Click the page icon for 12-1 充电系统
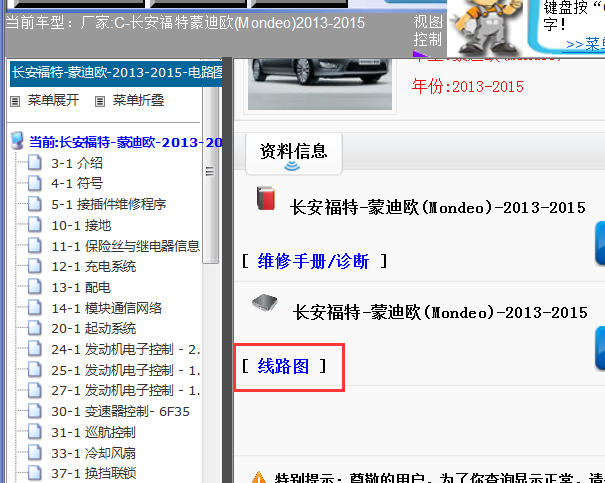 tap(35, 266)
